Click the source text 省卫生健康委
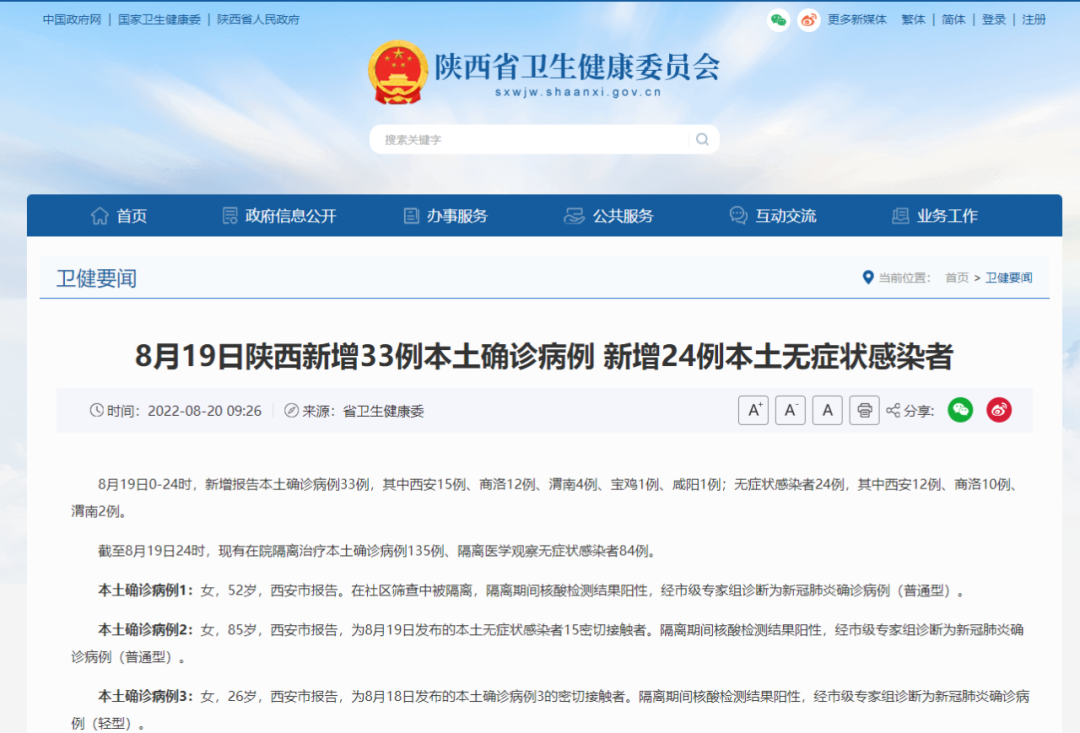This screenshot has width=1080, height=733. [x=384, y=411]
